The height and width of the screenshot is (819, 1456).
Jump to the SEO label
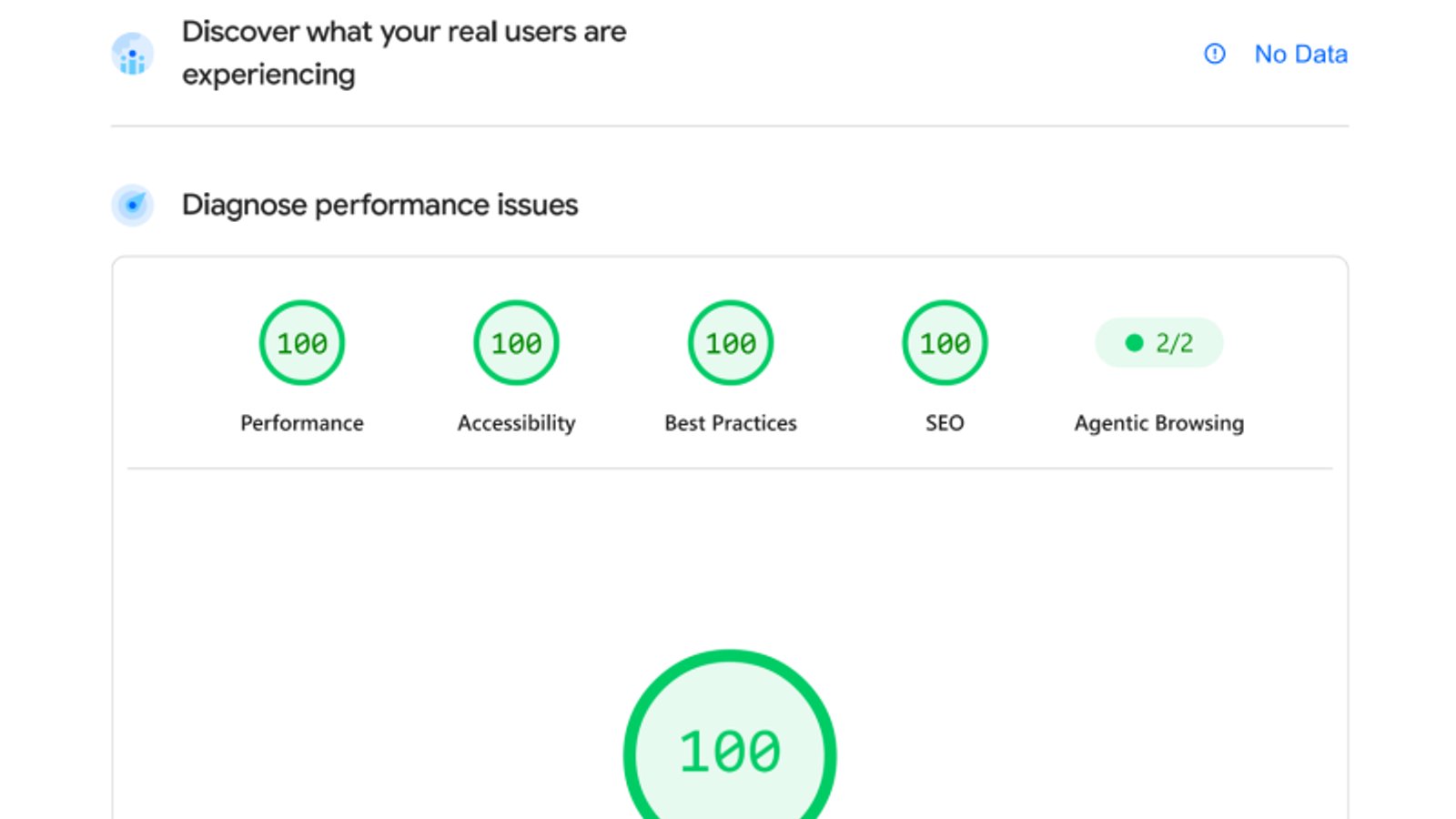[x=945, y=423]
